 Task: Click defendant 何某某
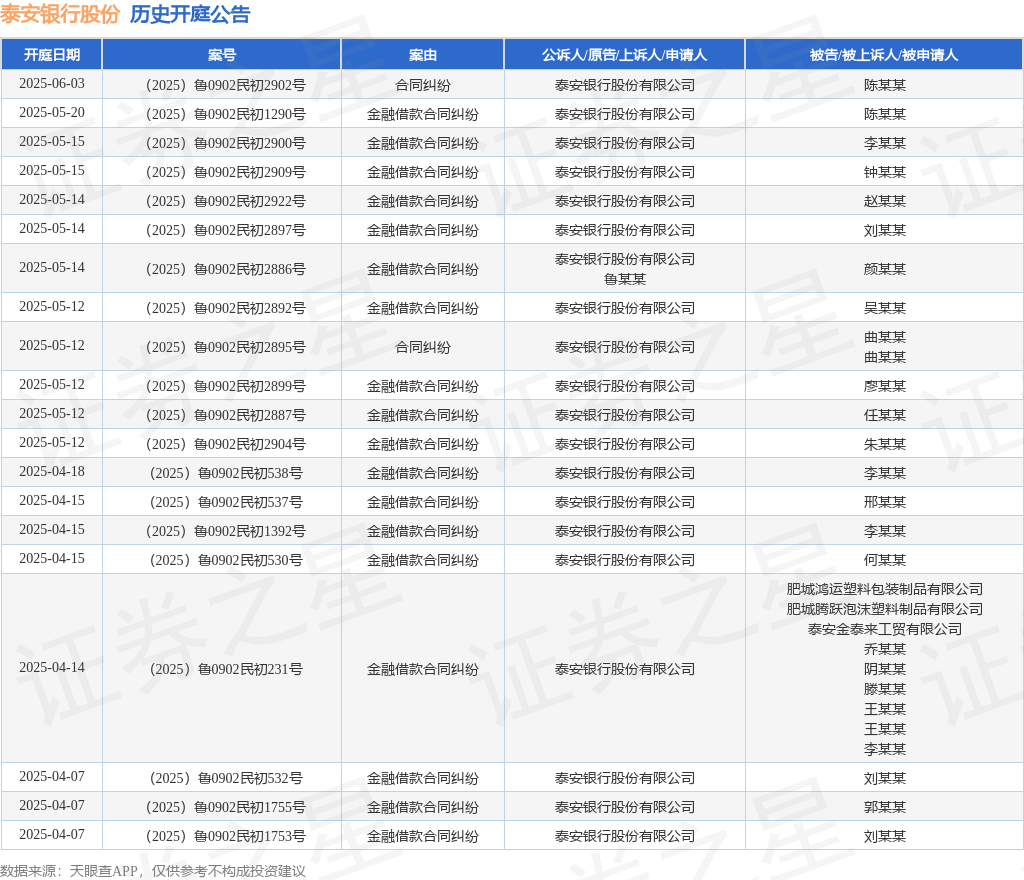pos(884,560)
